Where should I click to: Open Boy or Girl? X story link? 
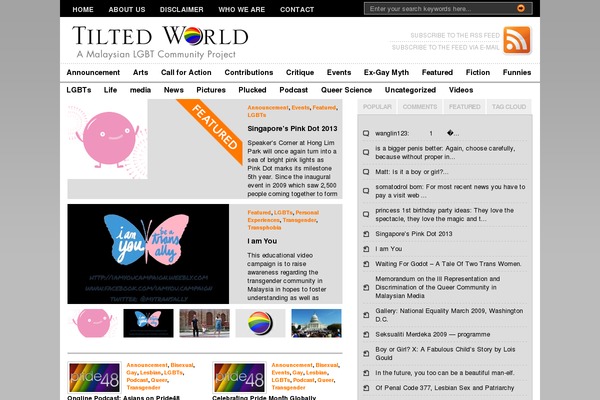click(445, 354)
